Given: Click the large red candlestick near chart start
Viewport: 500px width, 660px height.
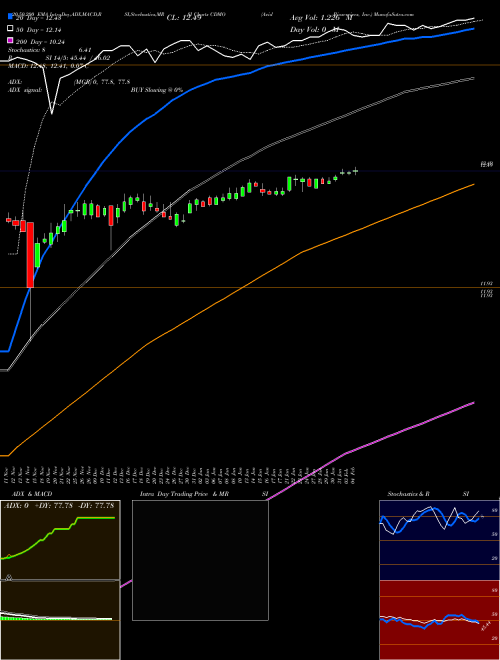Looking at the screenshot, I should click(x=30, y=255).
